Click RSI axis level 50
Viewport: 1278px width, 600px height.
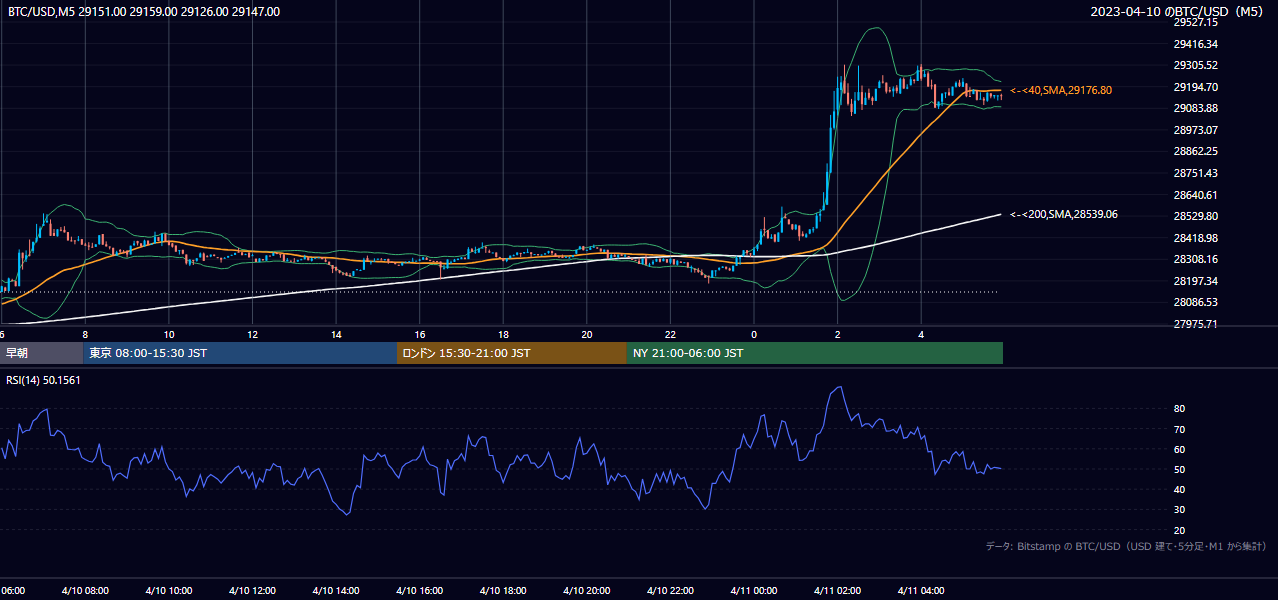click(1180, 470)
